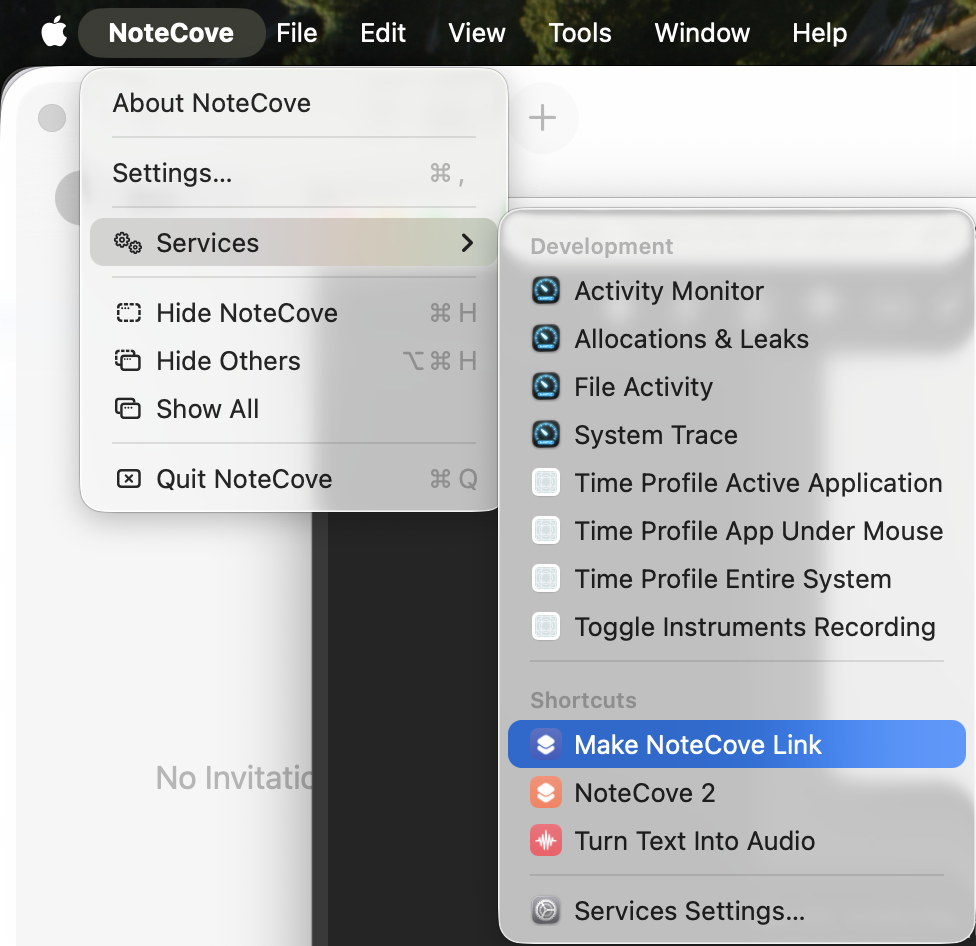Screen dimensions: 976x946
Task: Click the Hide NoteCove dashed-window icon
Action: (x=129, y=312)
